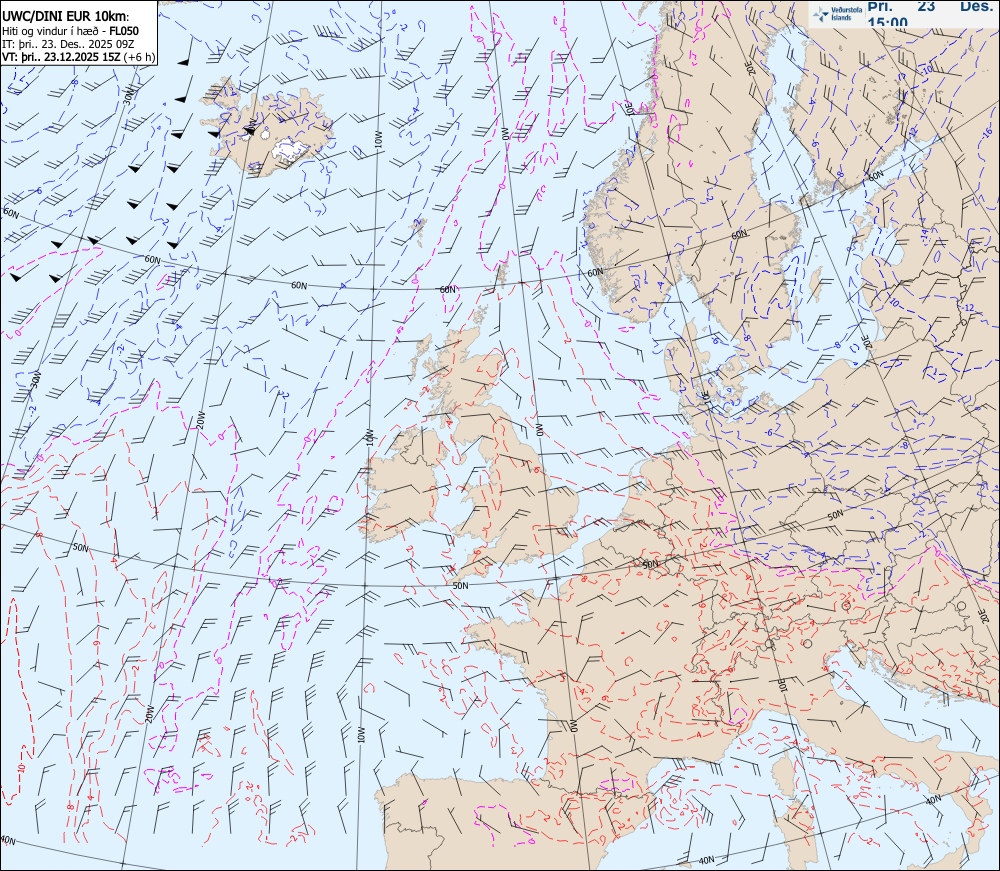Click the Veðurstofa Íslands logo emblem
Screen dimensions: 1000x871
pyautogui.click(x=822, y=13)
